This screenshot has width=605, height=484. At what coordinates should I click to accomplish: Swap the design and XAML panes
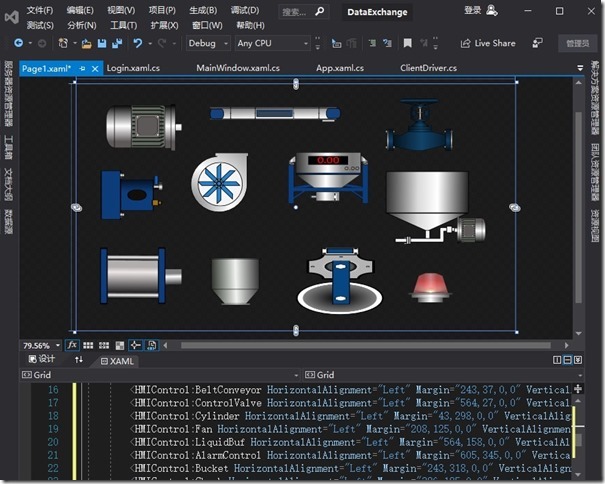tap(79, 360)
